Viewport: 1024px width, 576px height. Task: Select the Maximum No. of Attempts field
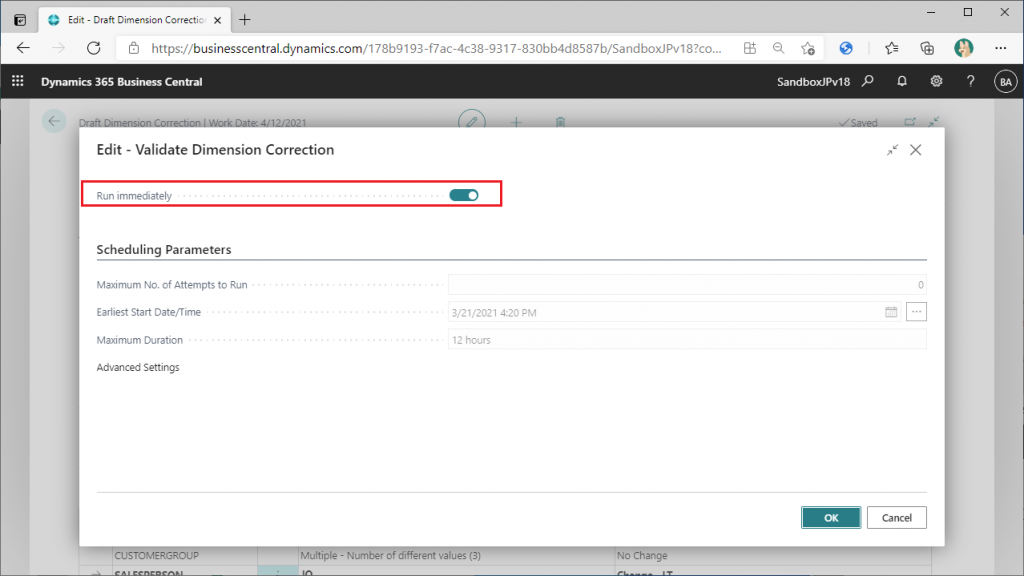[x=687, y=285]
